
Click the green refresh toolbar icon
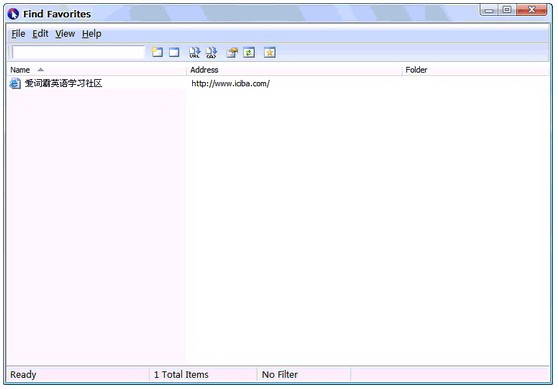pyautogui.click(x=249, y=53)
